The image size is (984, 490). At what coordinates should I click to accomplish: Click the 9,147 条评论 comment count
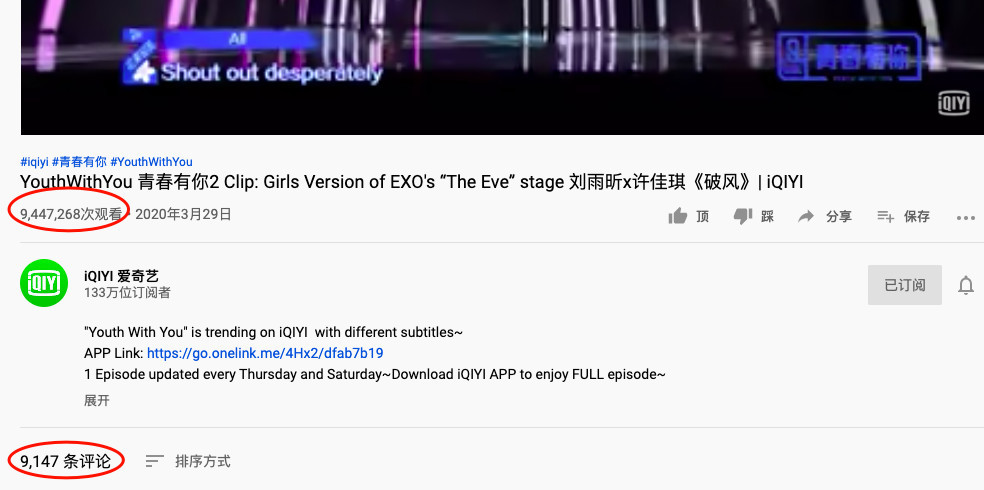[65, 462]
